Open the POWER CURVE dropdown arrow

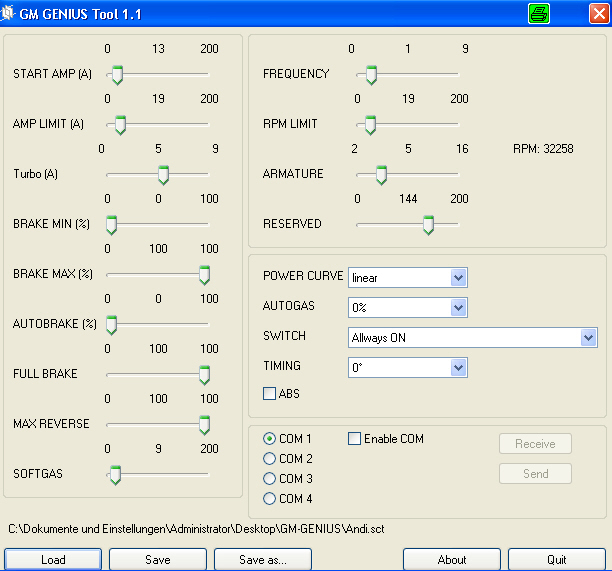tap(458, 278)
